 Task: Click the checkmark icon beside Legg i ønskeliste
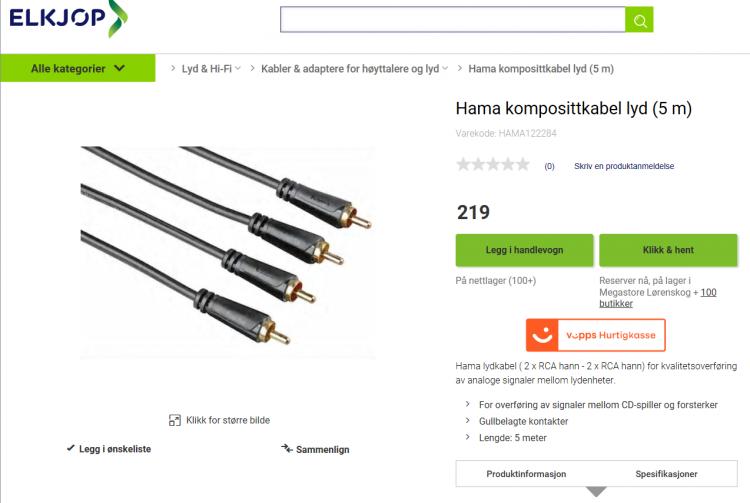coord(71,448)
